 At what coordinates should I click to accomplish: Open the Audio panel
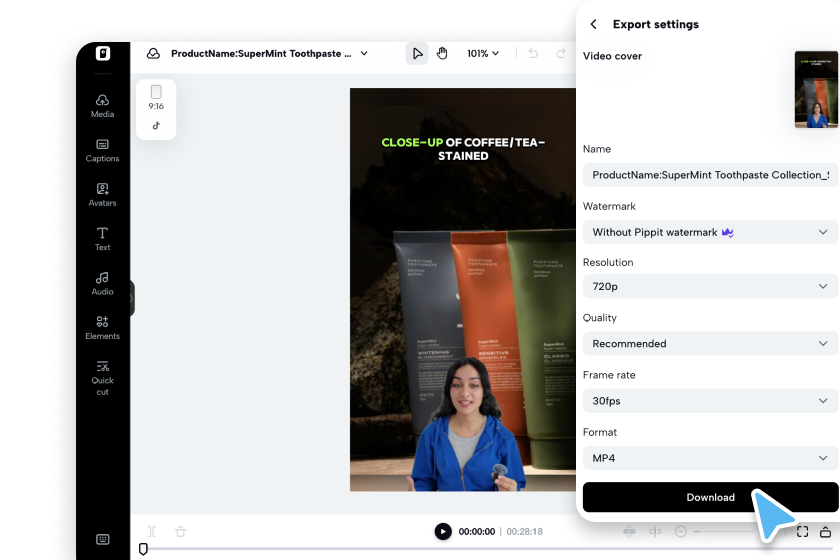pyautogui.click(x=102, y=283)
